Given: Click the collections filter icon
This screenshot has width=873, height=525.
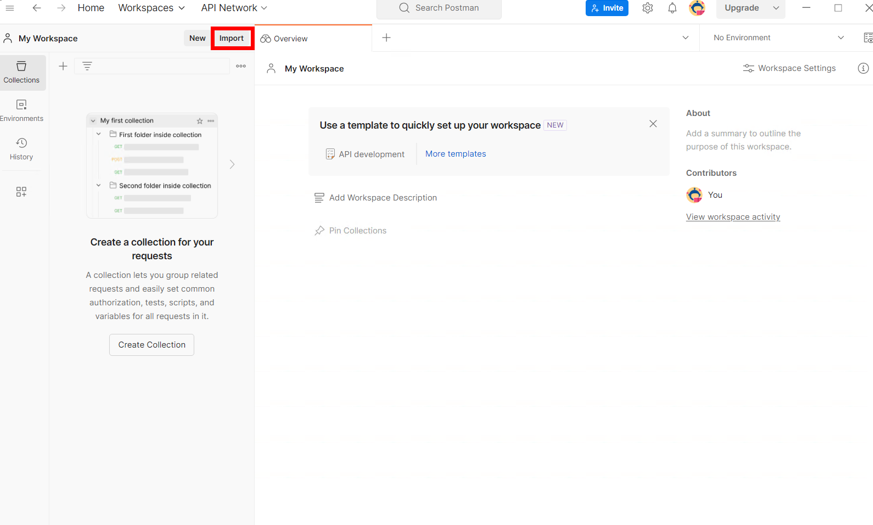Looking at the screenshot, I should 87,66.
